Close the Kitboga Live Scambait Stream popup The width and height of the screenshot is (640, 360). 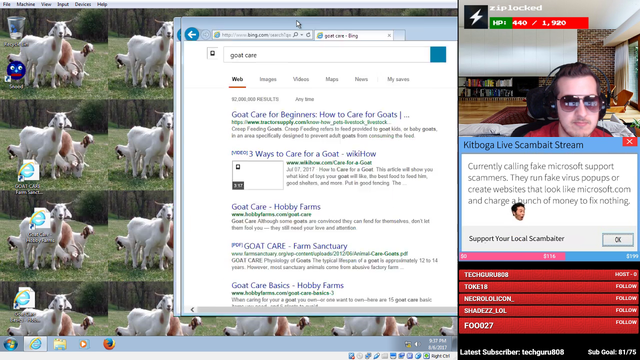[x=629, y=142]
